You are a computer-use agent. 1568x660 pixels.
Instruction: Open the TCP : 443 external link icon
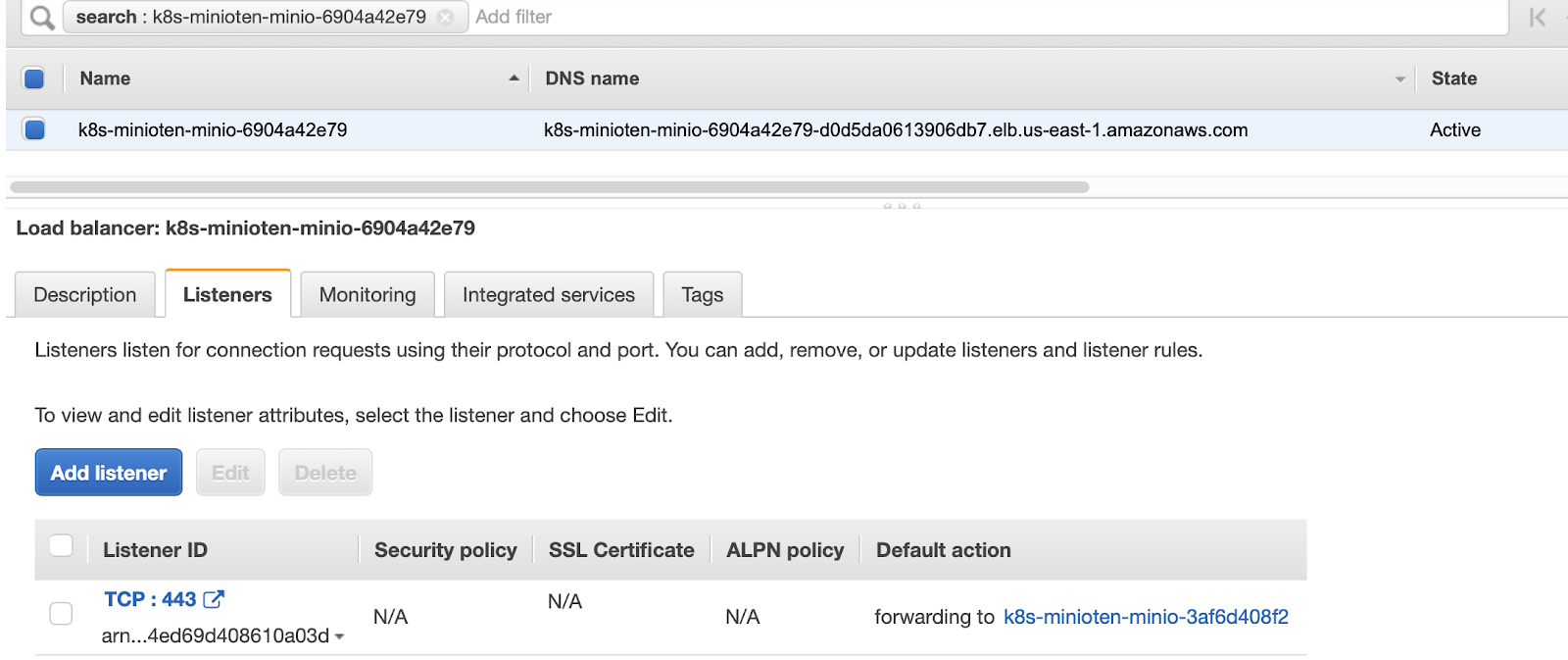(x=214, y=599)
